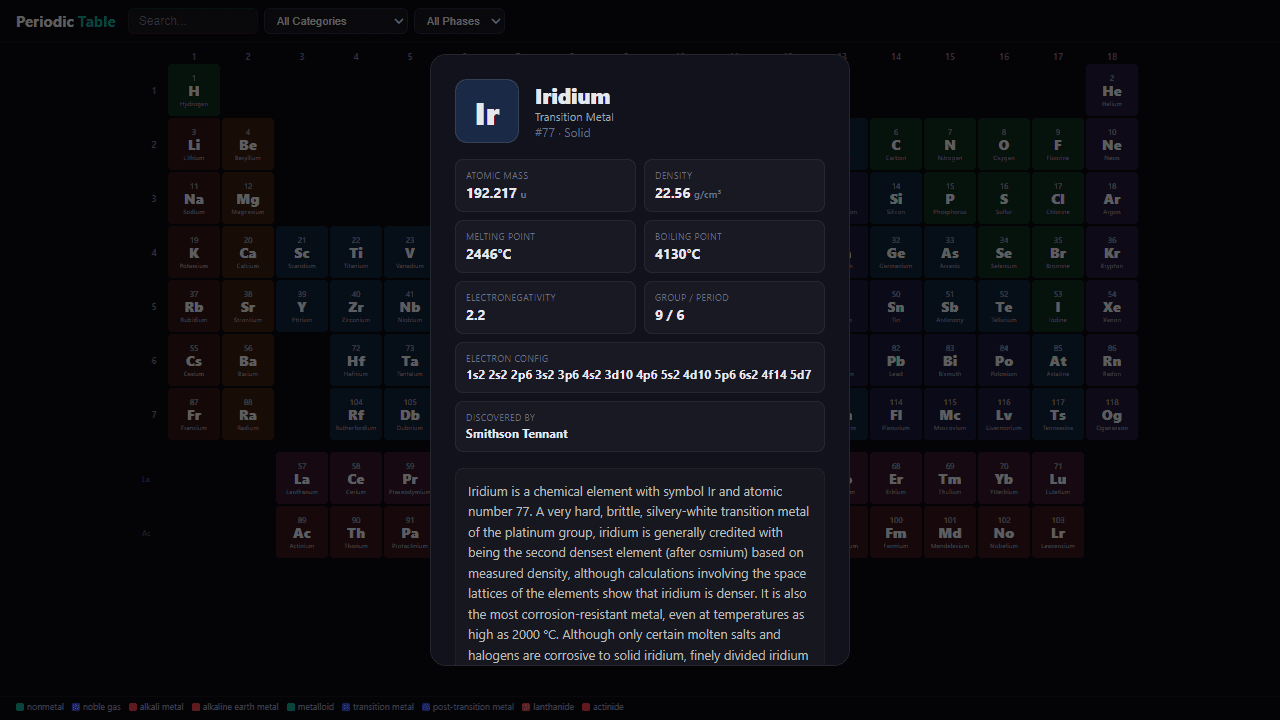This screenshot has height=720, width=1280.
Task: Select the Lanthanum element tile
Action: tap(302, 478)
